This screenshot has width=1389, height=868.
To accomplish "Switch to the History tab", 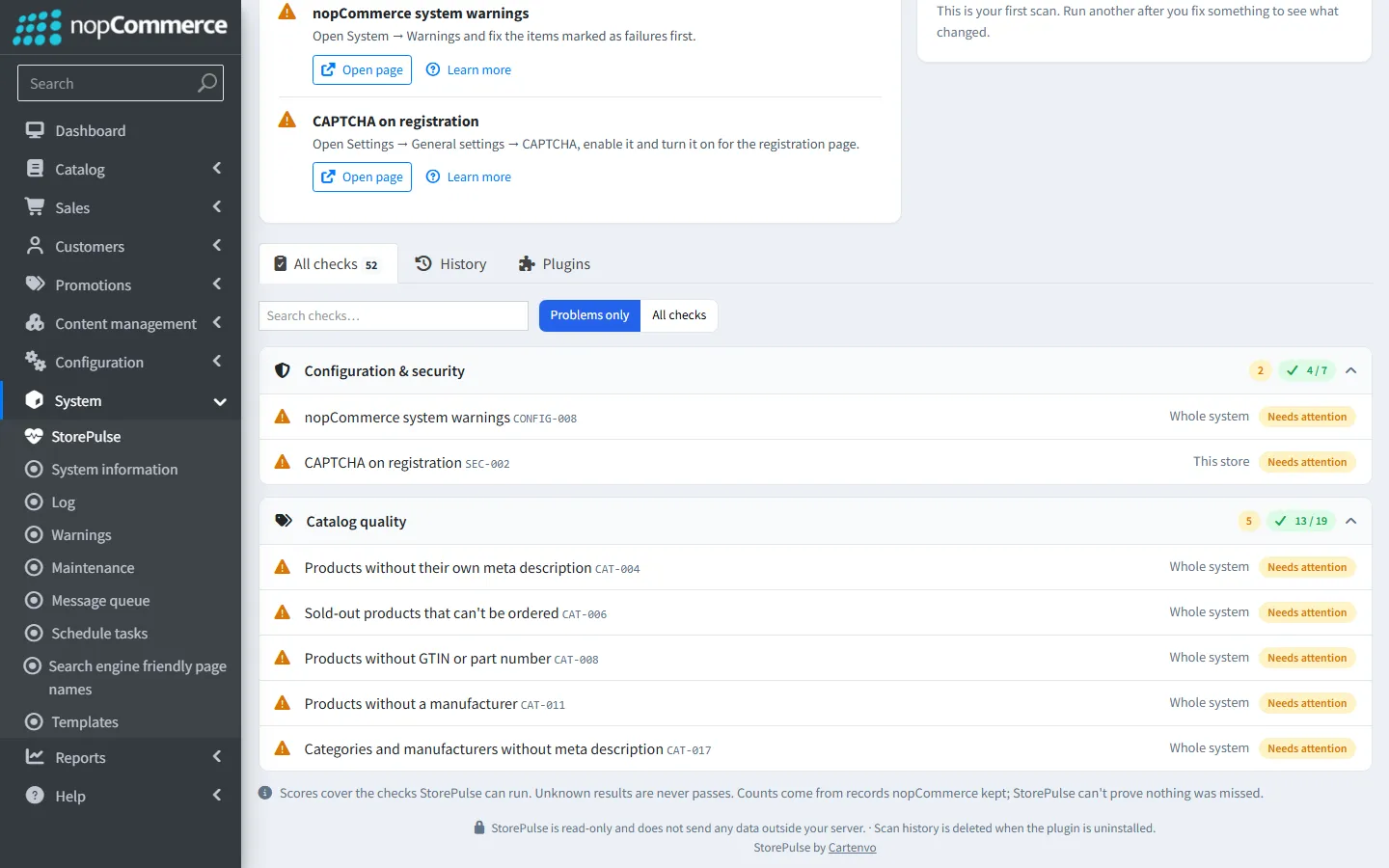I will click(x=450, y=263).
